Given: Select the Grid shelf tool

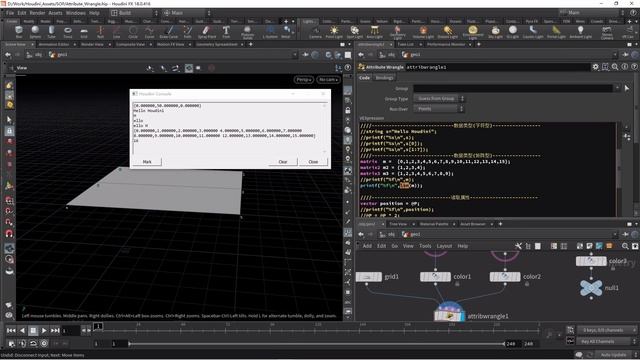Looking at the screenshot, I should point(84,31).
